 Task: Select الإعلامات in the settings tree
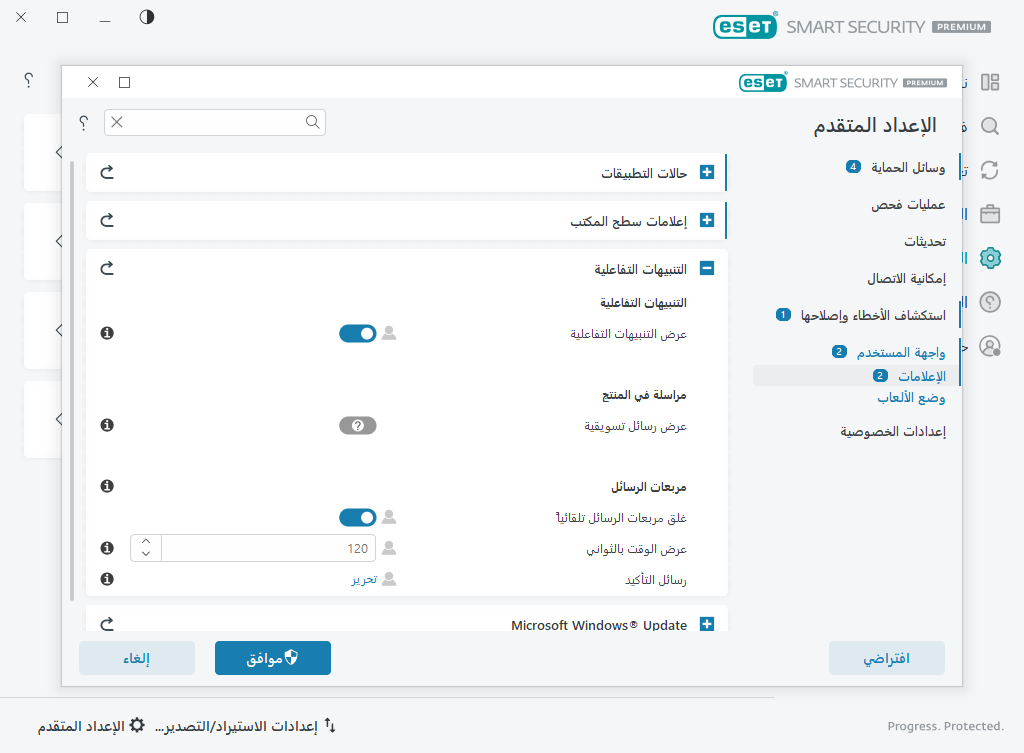tap(918, 375)
